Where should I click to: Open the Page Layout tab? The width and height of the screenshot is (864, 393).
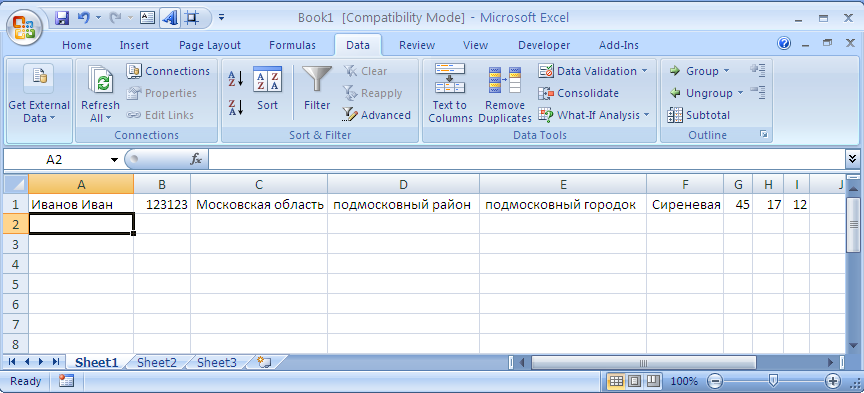point(210,45)
